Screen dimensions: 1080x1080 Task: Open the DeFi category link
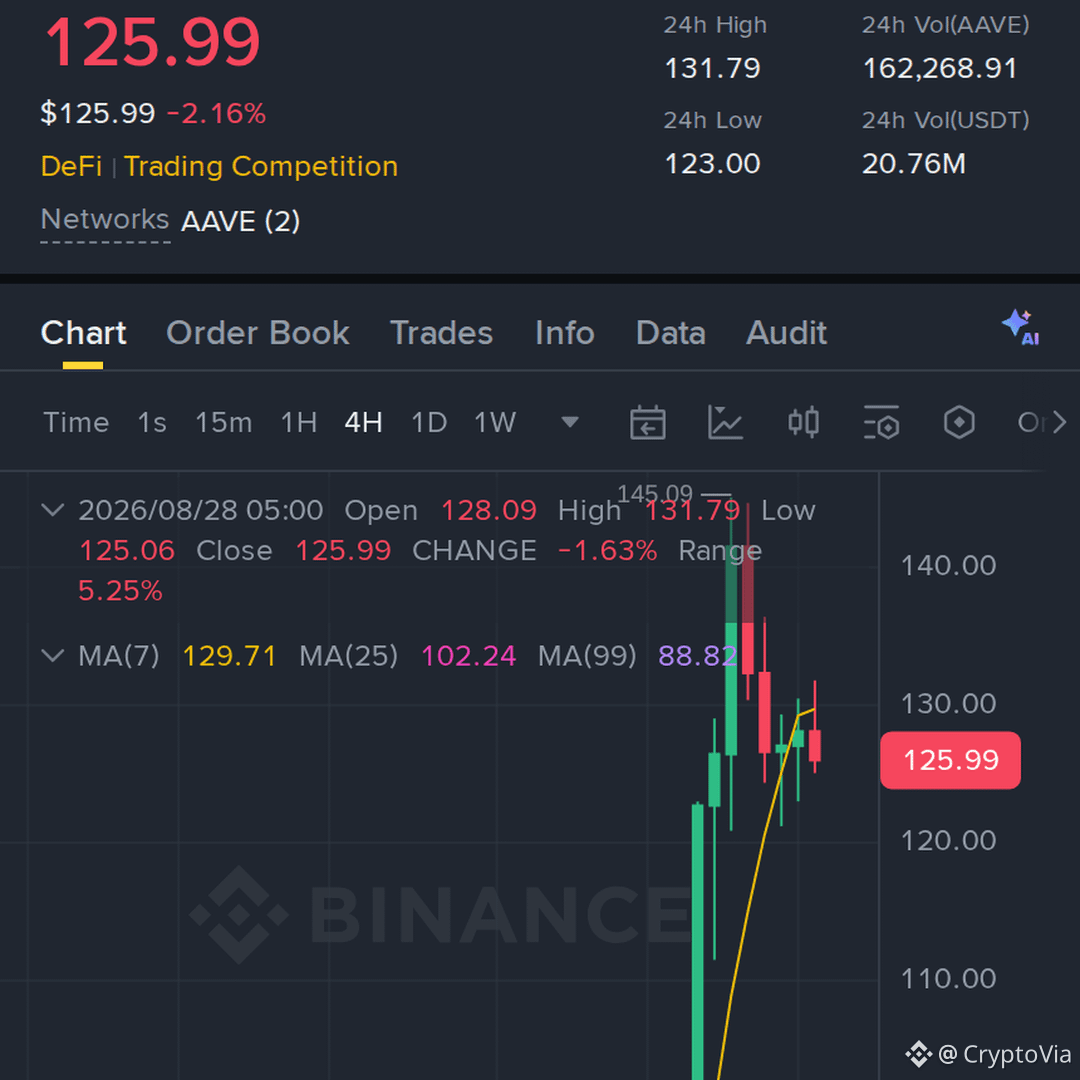click(71, 167)
